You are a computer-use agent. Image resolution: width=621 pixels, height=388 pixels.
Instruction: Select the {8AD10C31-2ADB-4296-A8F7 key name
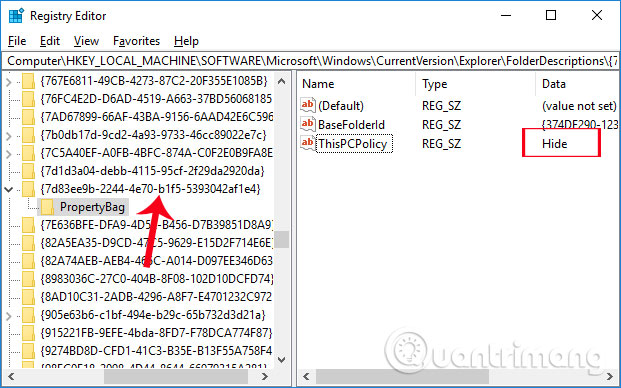(x=156, y=297)
